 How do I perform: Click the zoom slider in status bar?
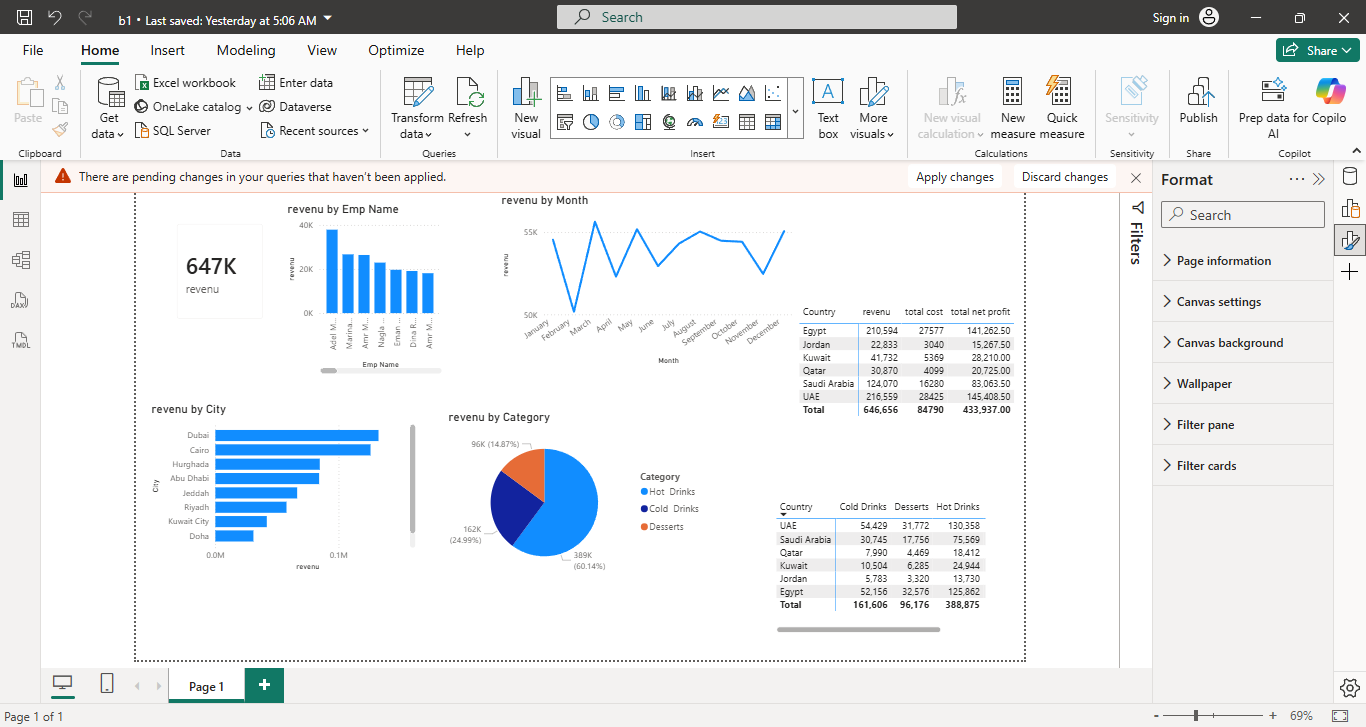point(1197,716)
